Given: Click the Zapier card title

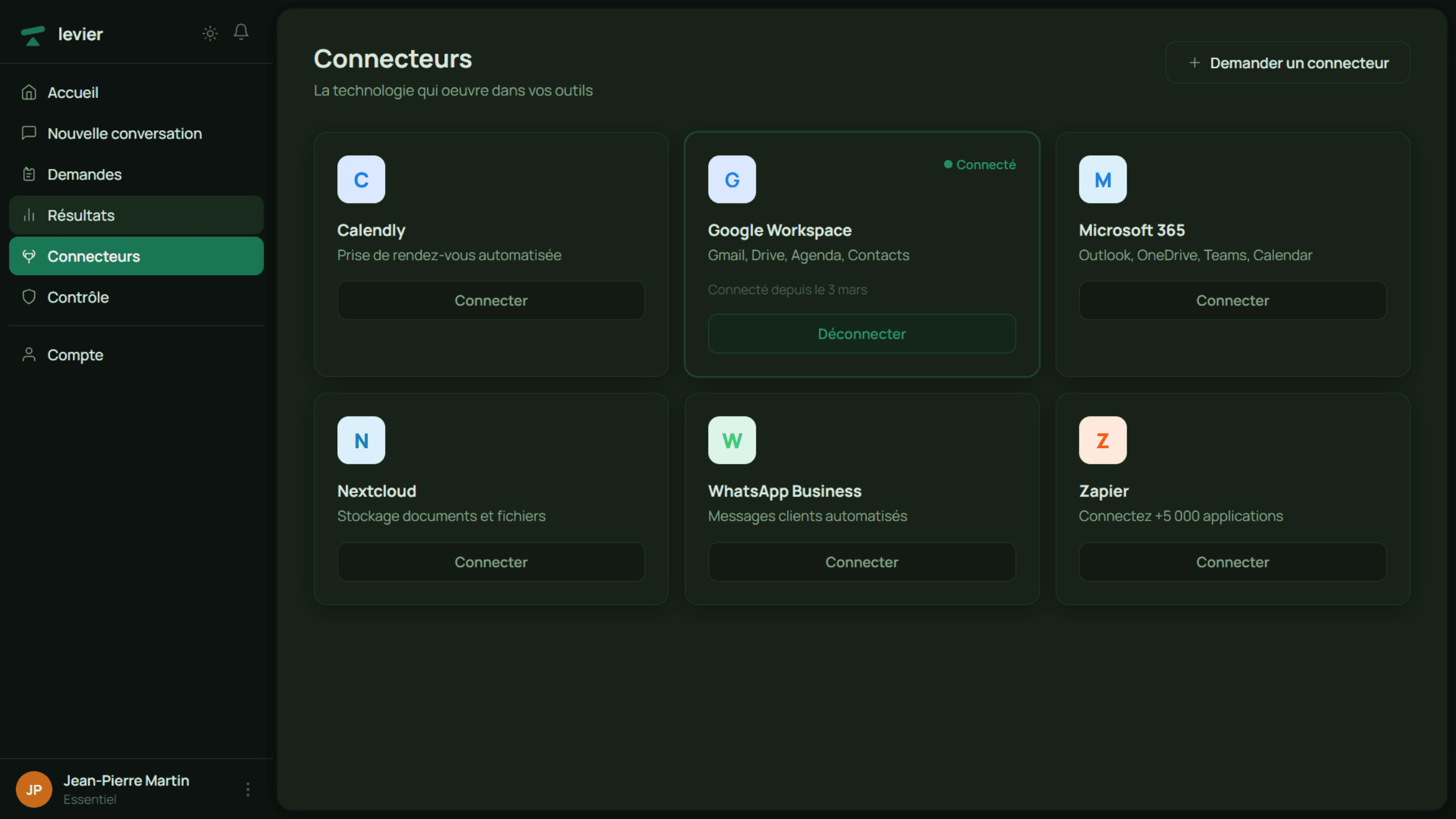Looking at the screenshot, I should (1104, 491).
